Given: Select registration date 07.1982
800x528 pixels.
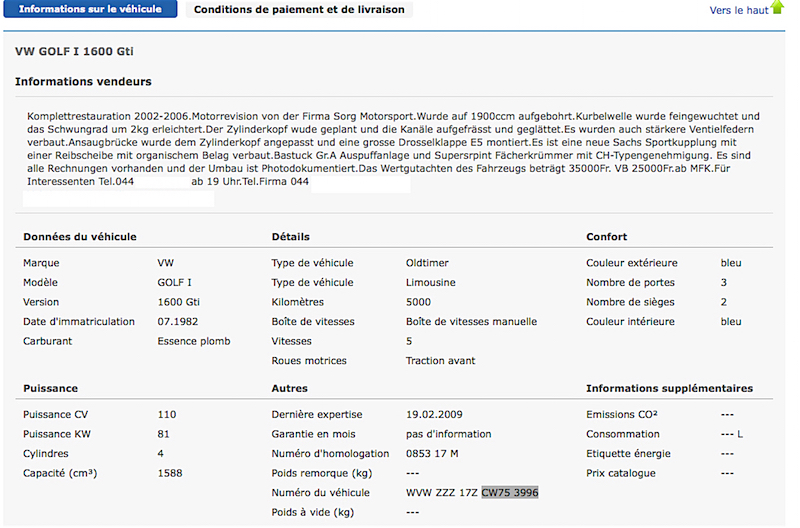Looking at the screenshot, I should point(178,321).
